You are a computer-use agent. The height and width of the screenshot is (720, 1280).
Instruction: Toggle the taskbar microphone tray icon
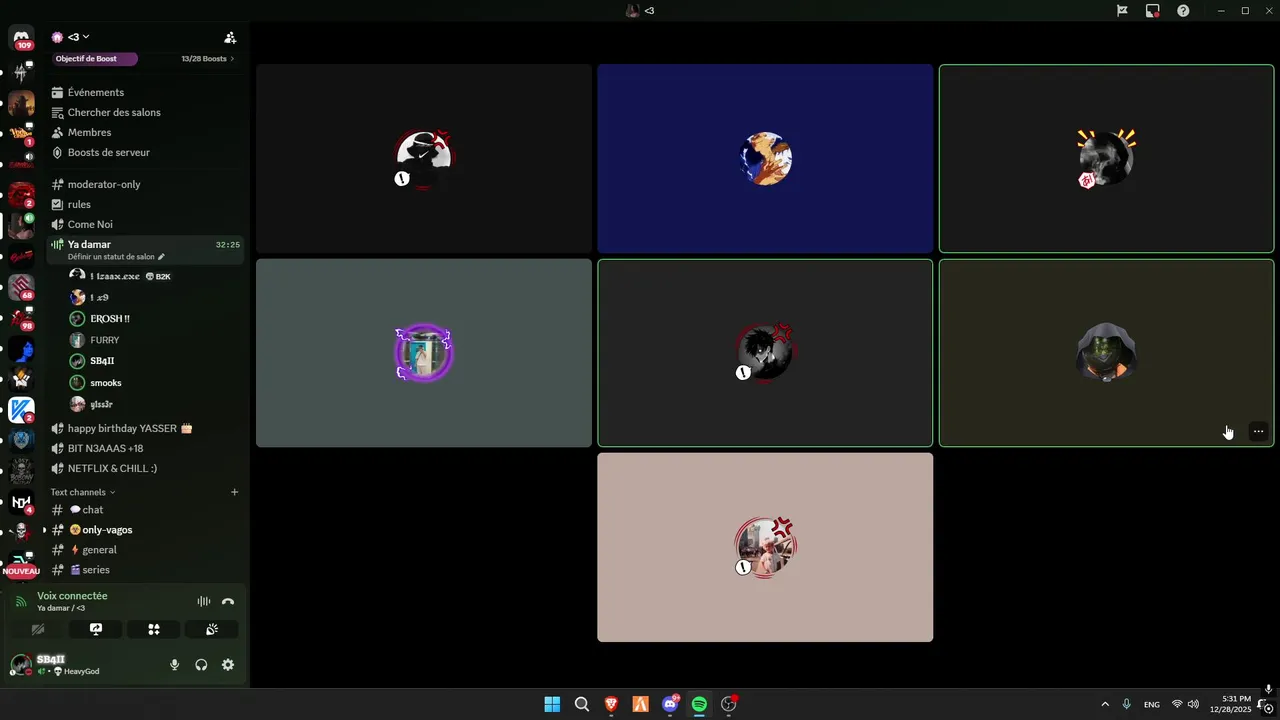[x=1127, y=704]
